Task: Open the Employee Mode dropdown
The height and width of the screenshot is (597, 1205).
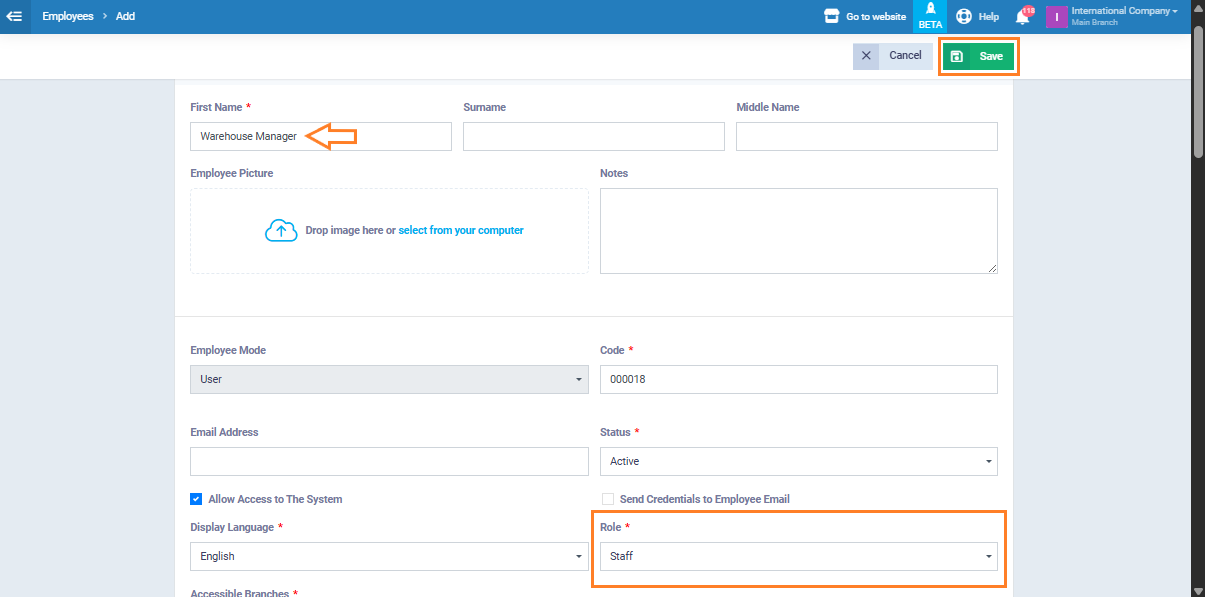Action: (x=389, y=380)
